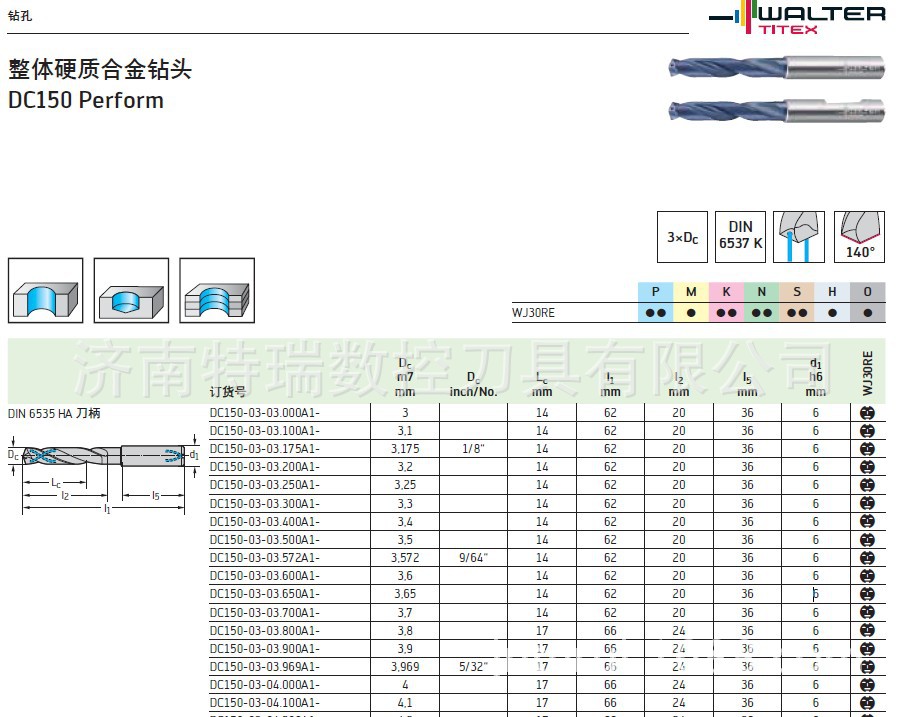Image resolution: width=909 pixels, height=717 pixels.
Task: Click the Dc inch/No. column header
Action: (473, 384)
